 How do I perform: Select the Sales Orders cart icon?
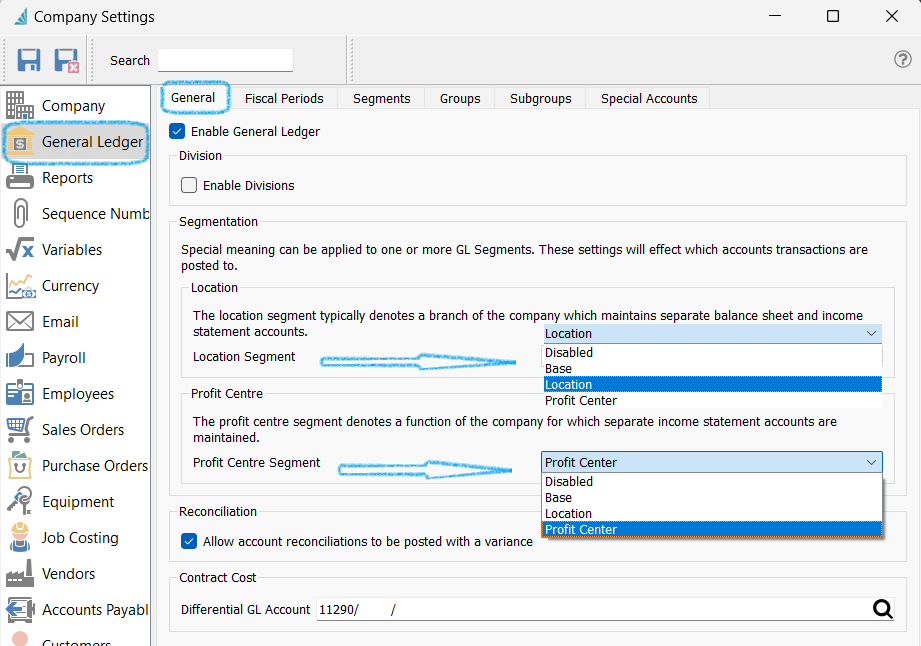pyautogui.click(x=20, y=430)
